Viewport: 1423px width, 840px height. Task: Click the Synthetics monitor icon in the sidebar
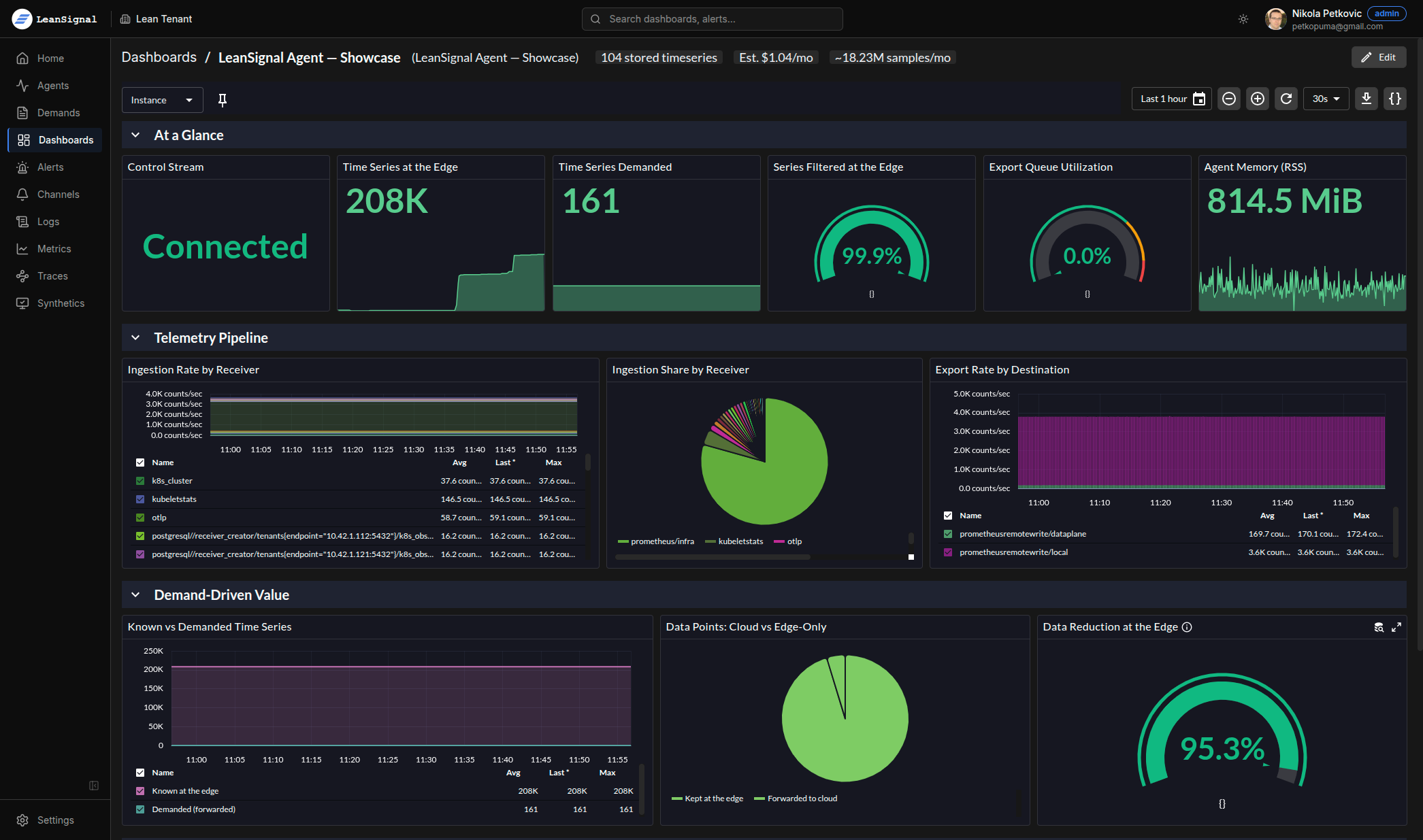pyautogui.click(x=22, y=303)
